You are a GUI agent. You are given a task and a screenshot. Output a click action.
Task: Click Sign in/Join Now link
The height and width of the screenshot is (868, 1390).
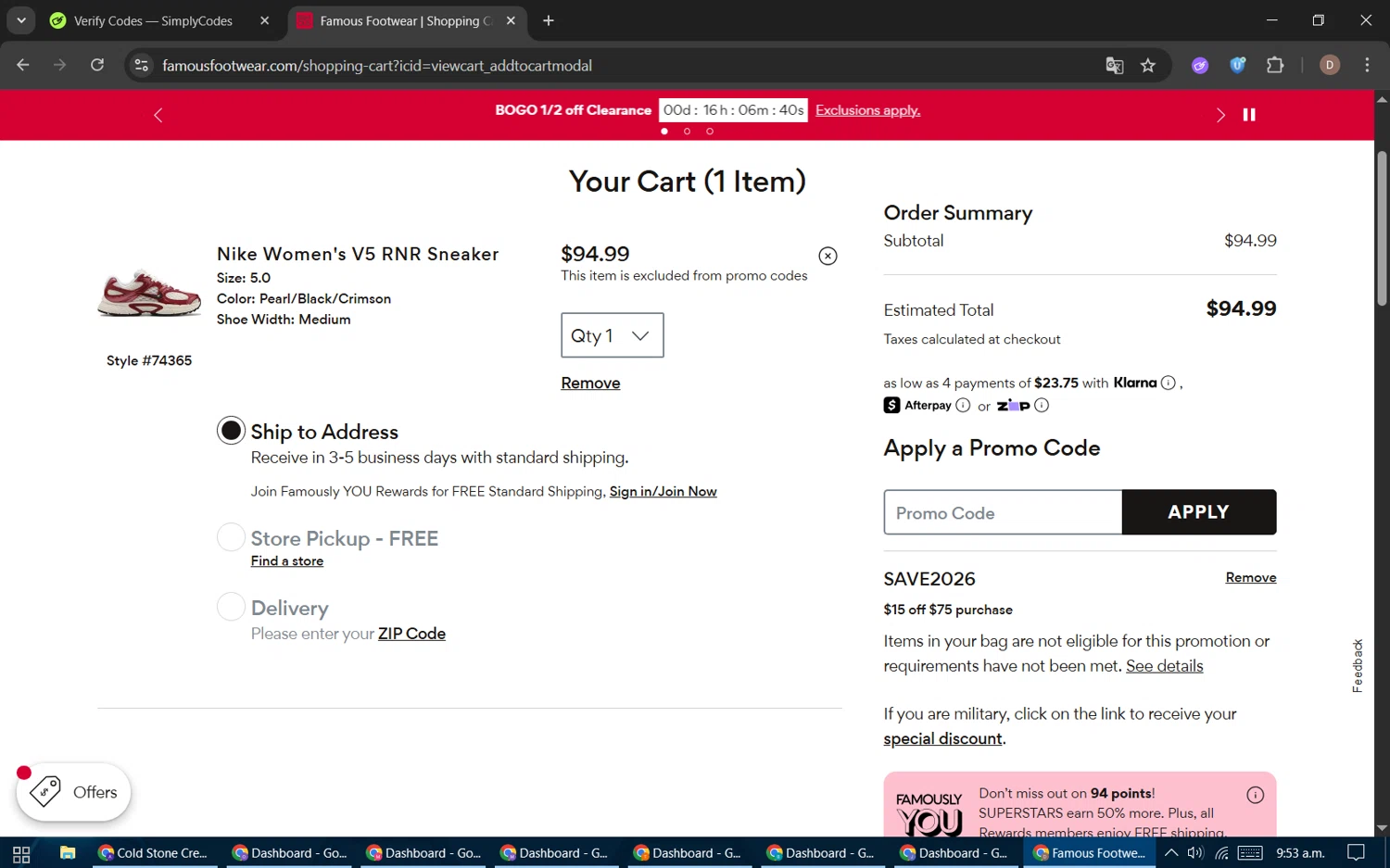tap(663, 492)
